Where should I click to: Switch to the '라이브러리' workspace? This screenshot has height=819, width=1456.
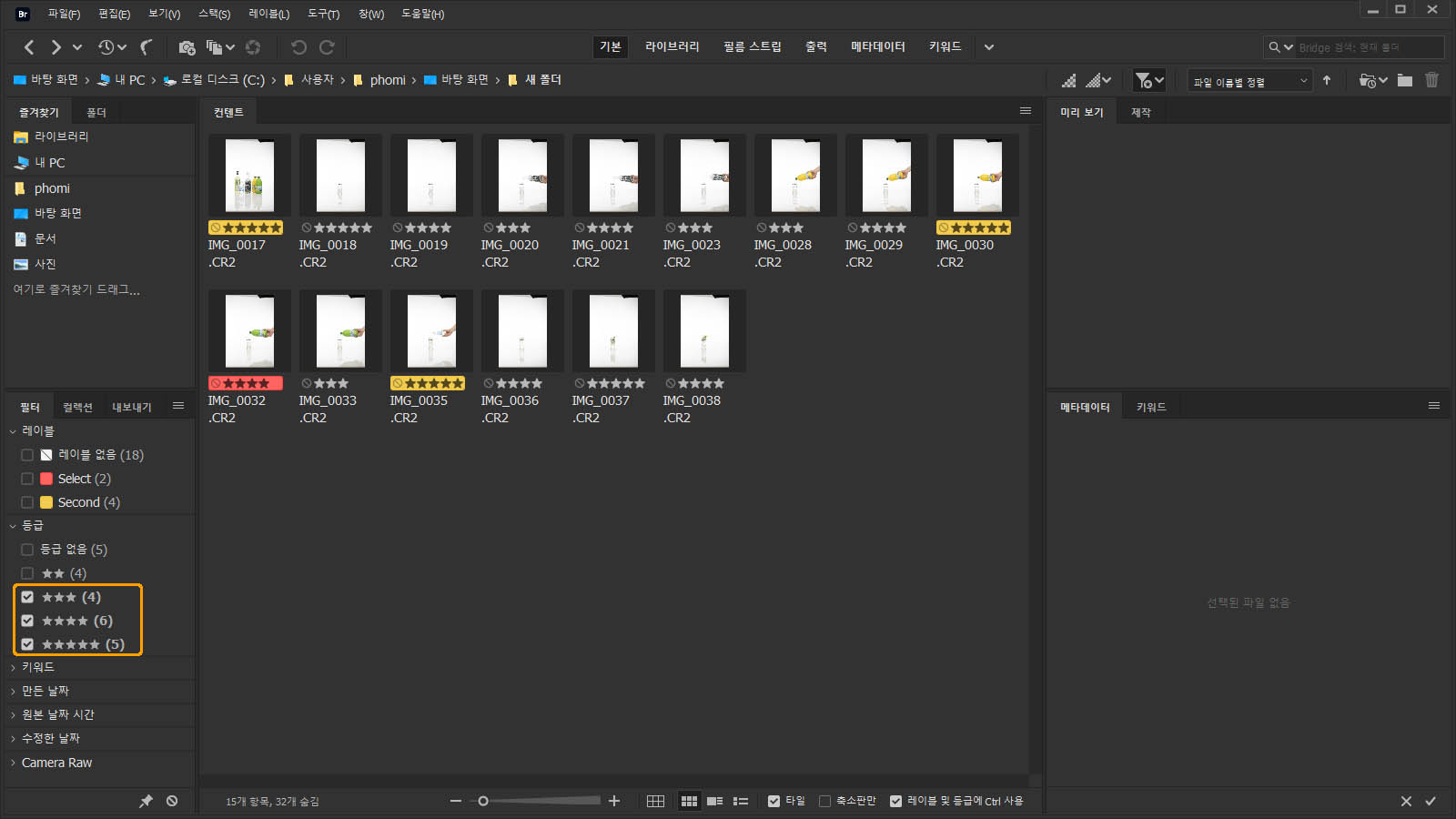point(672,46)
